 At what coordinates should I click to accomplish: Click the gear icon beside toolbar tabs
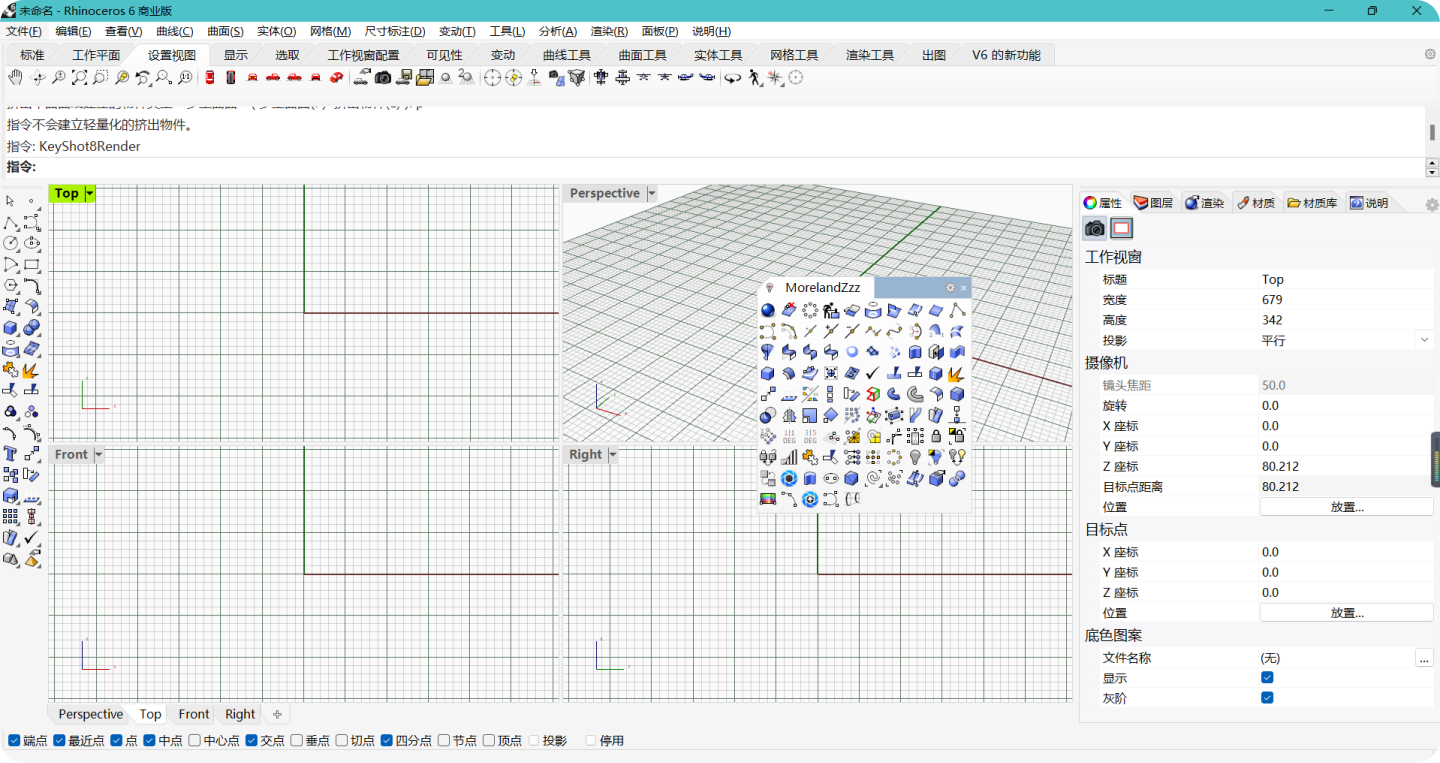pyautogui.click(x=1430, y=54)
